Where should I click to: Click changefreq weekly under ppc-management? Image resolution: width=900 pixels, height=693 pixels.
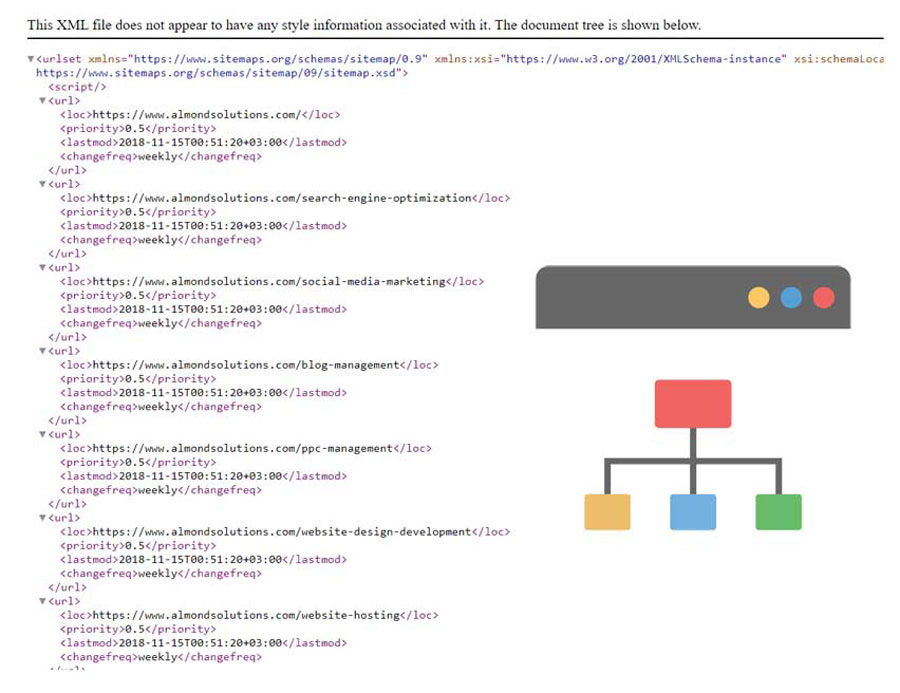(161, 490)
